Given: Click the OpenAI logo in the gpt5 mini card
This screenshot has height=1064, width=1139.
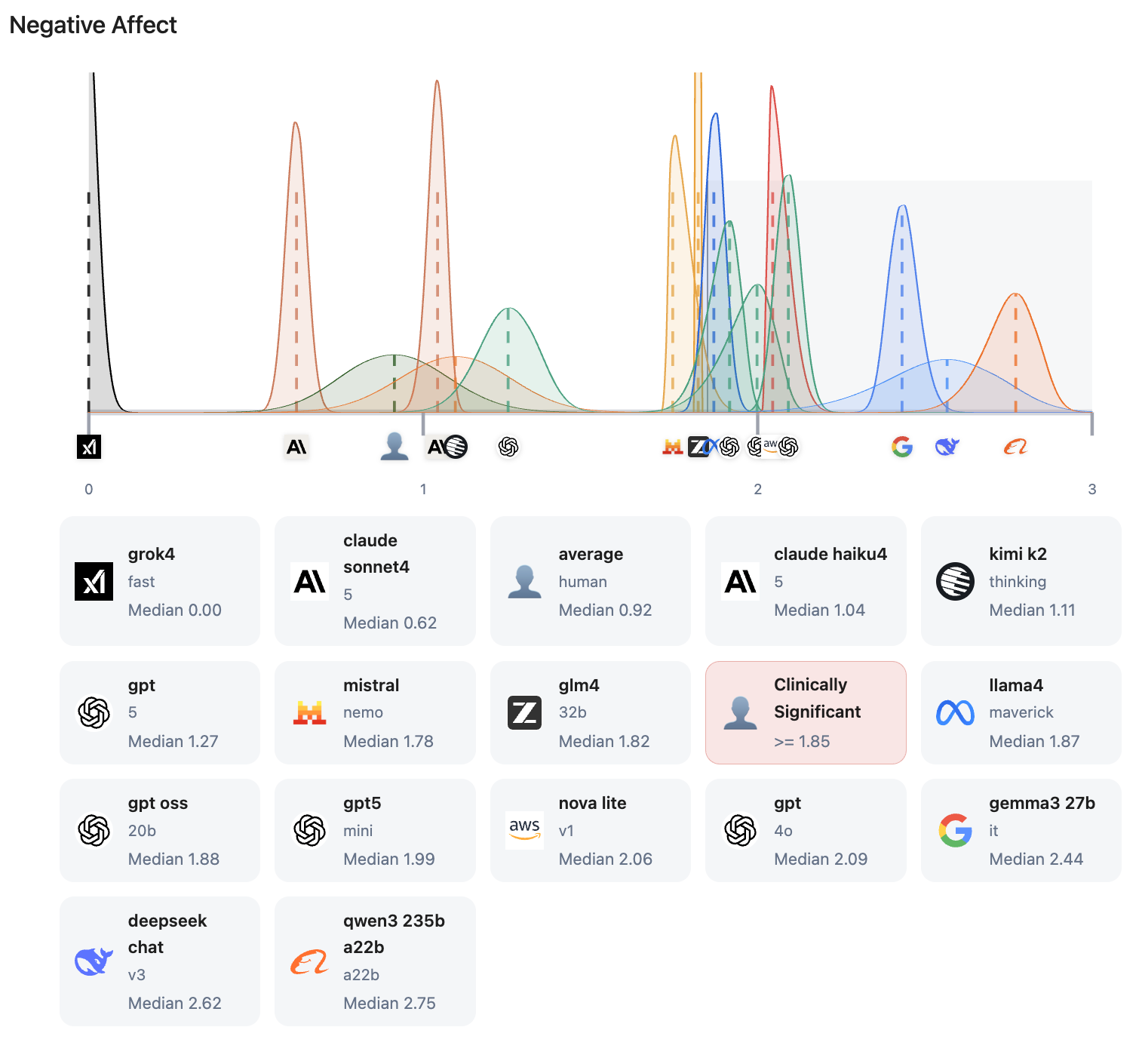Looking at the screenshot, I should point(309,830).
